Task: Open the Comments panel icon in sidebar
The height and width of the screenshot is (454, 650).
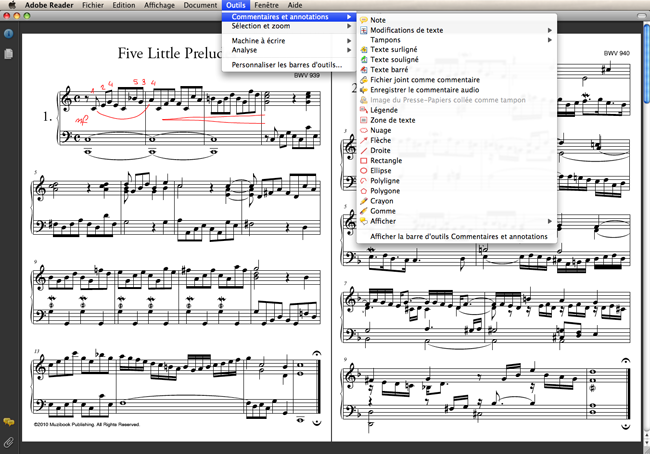Action: pyautogui.click(x=8, y=422)
